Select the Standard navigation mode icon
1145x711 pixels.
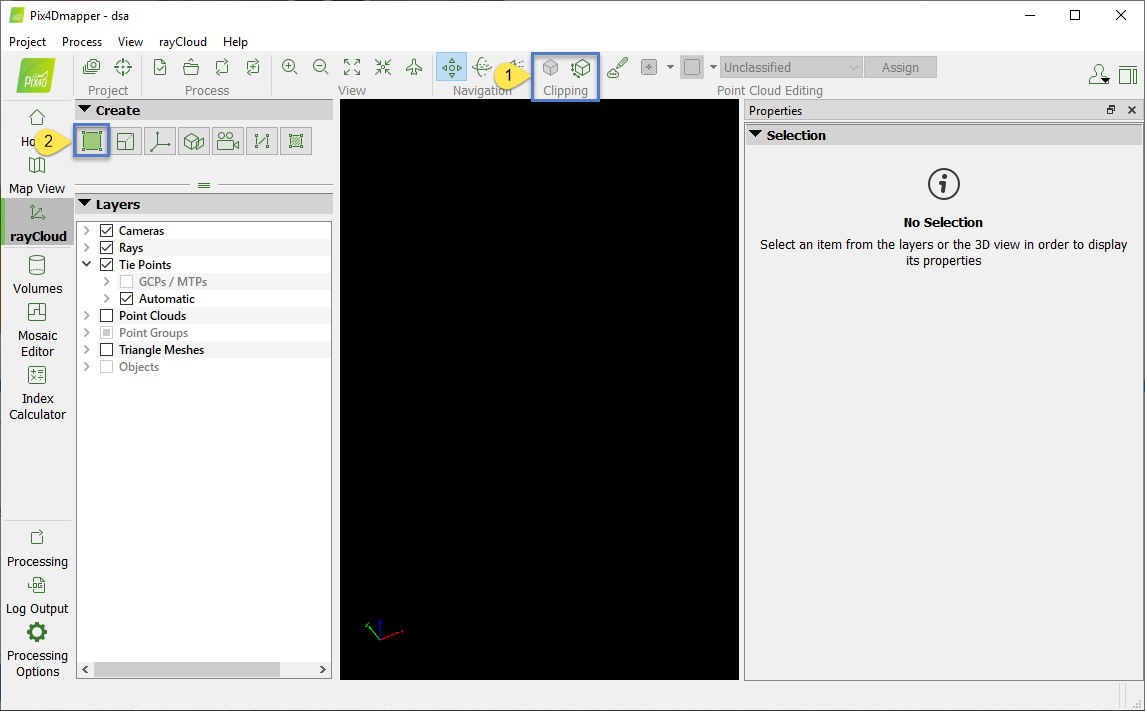click(x=451, y=67)
